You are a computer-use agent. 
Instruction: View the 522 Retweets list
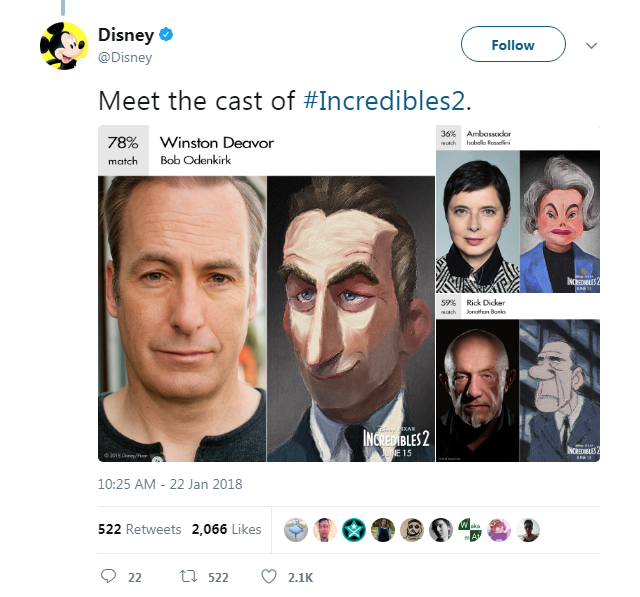140,529
